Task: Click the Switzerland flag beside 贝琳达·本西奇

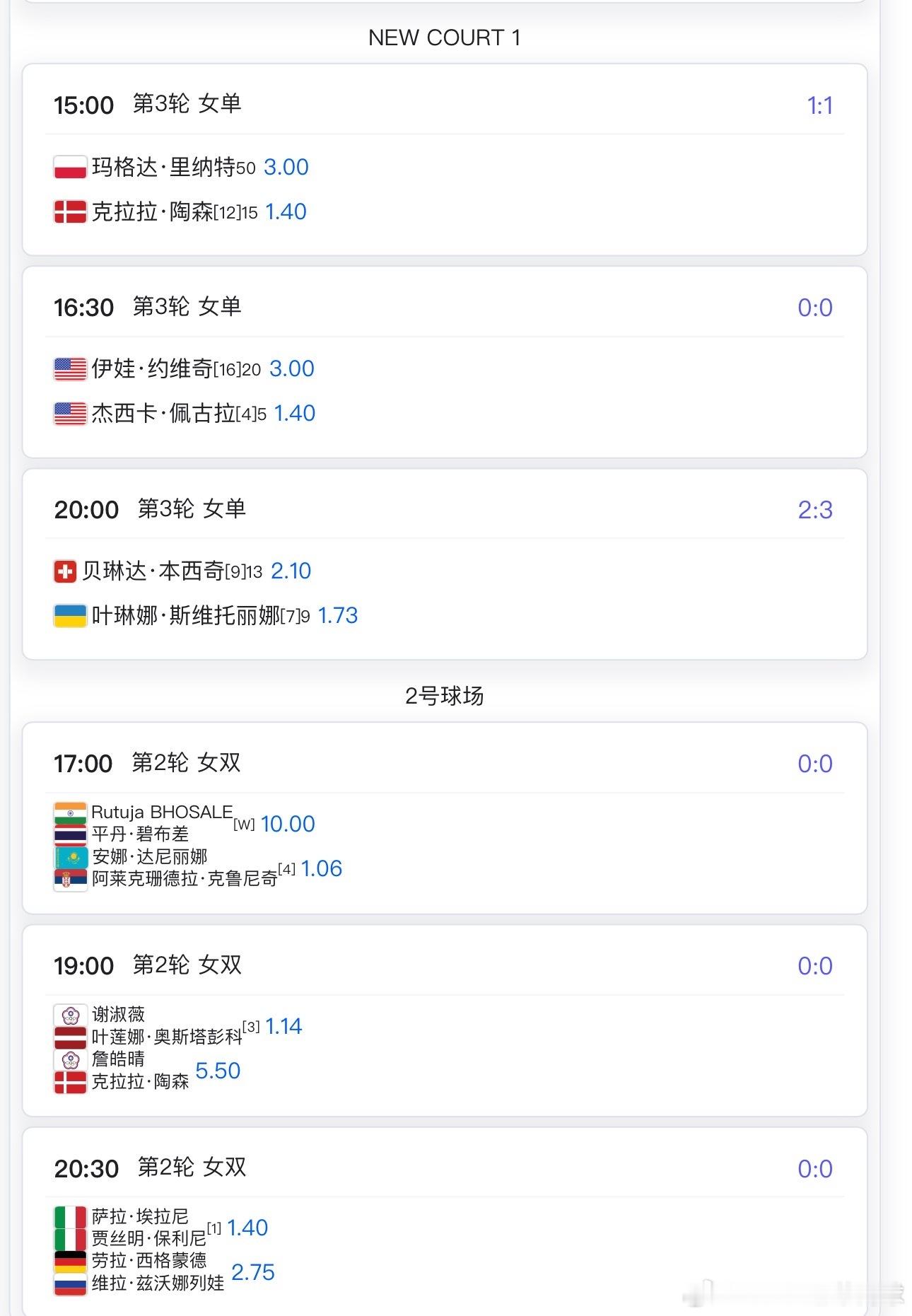Action: click(x=65, y=571)
